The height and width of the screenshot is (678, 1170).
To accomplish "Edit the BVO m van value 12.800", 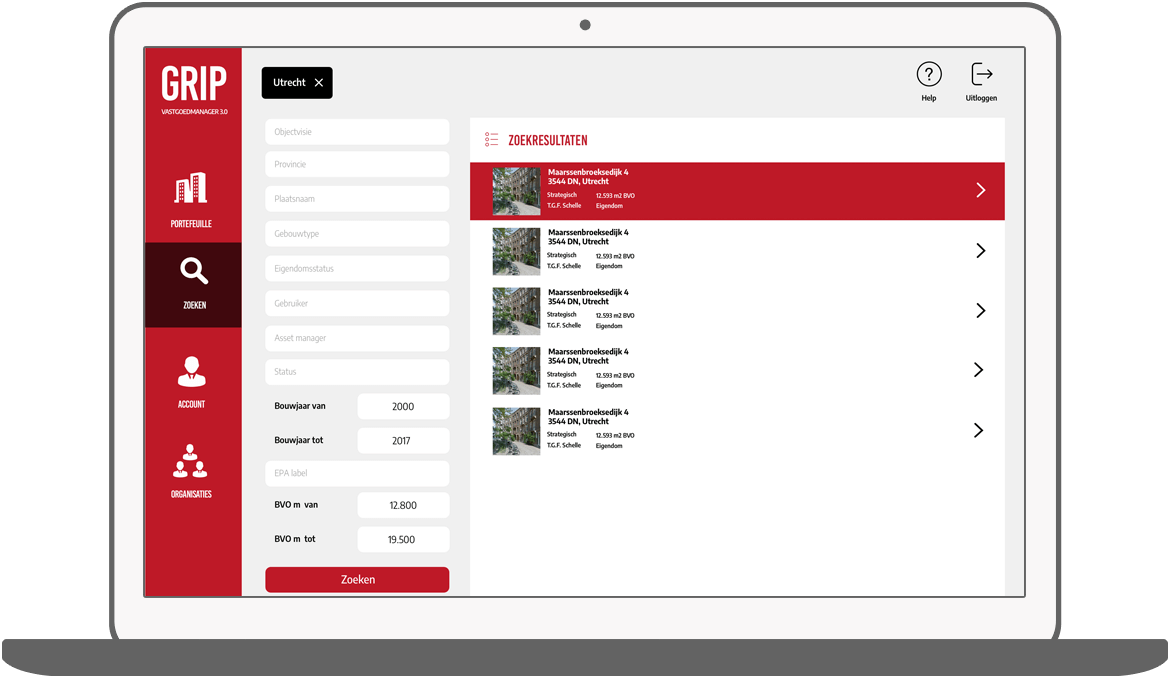I will pos(403,505).
